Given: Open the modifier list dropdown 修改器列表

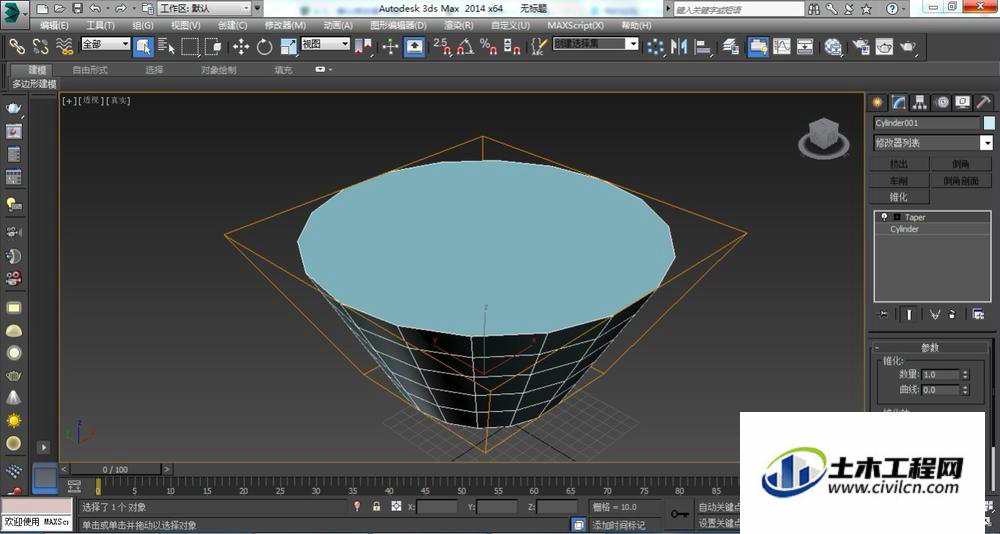Looking at the screenshot, I should [933, 143].
